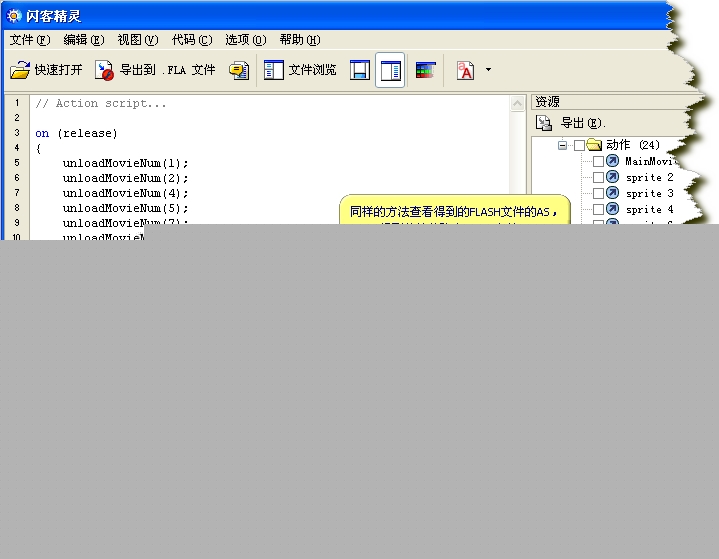Tick the checkbox beside sprite 2
719x559 pixels.
(598, 177)
